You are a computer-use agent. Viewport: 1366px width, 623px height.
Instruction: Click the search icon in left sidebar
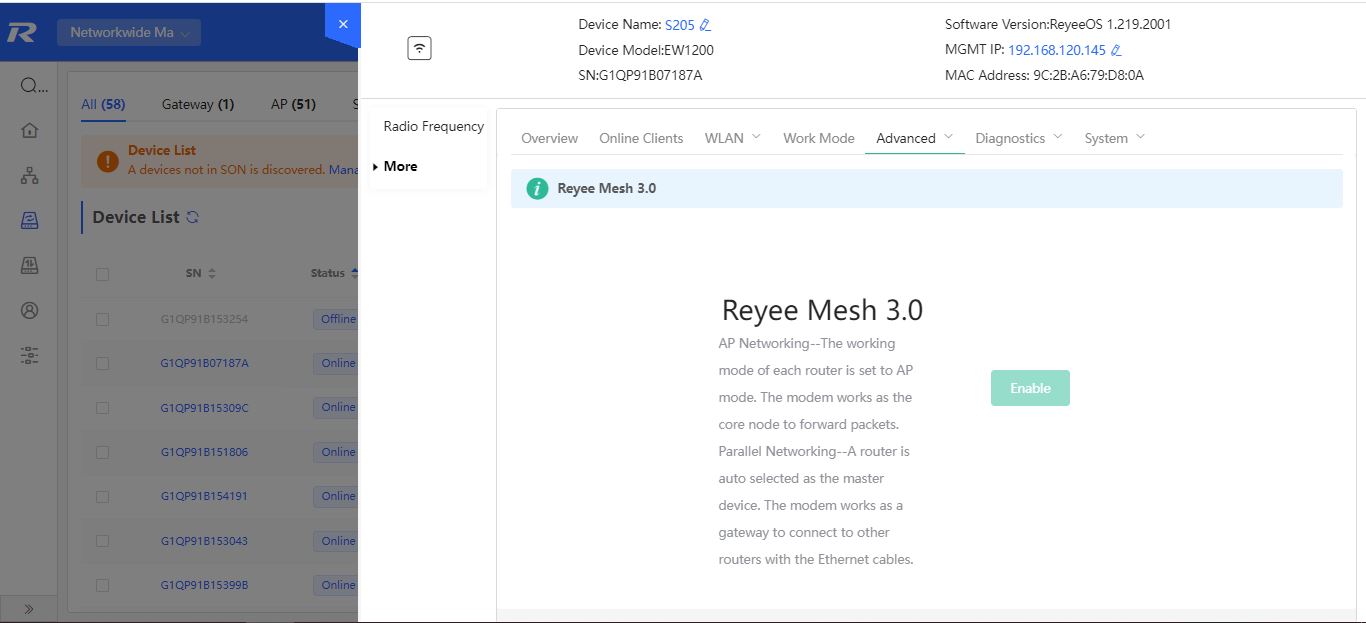(x=29, y=85)
